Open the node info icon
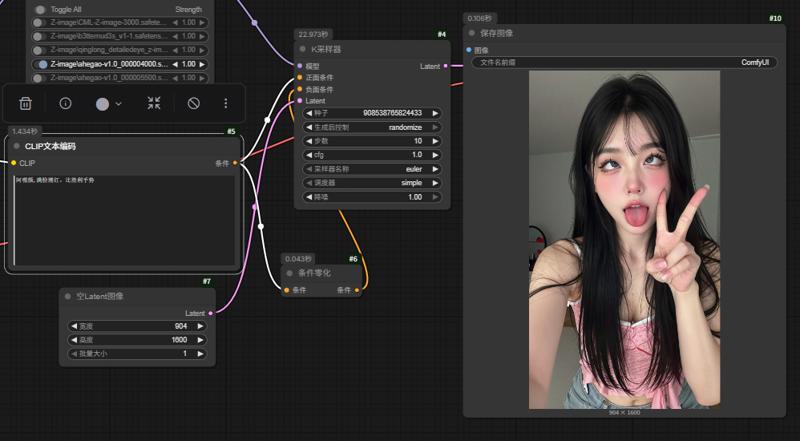The width and height of the screenshot is (800, 441). pyautogui.click(x=66, y=103)
